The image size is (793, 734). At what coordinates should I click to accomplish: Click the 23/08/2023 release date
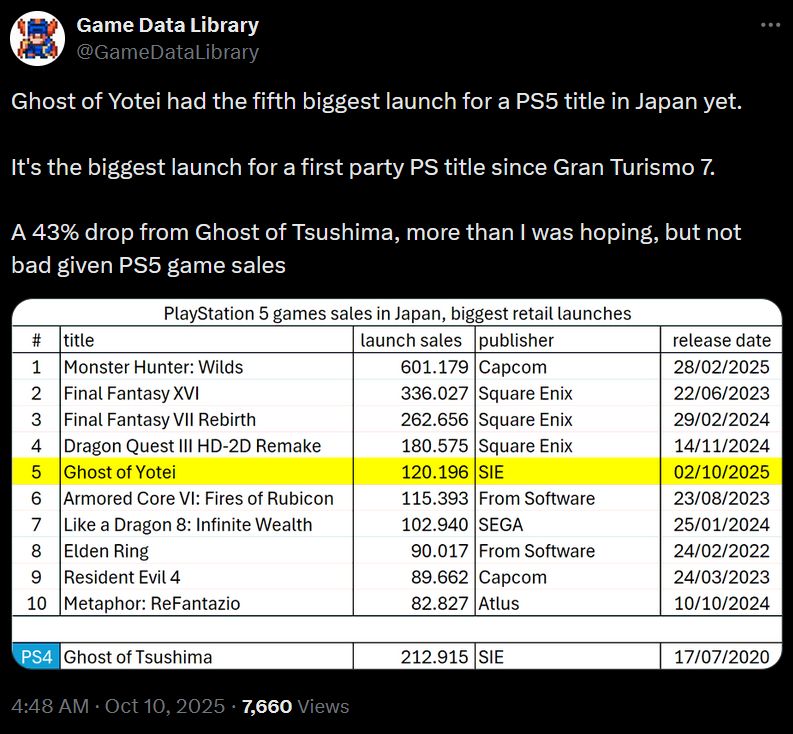[722, 498]
